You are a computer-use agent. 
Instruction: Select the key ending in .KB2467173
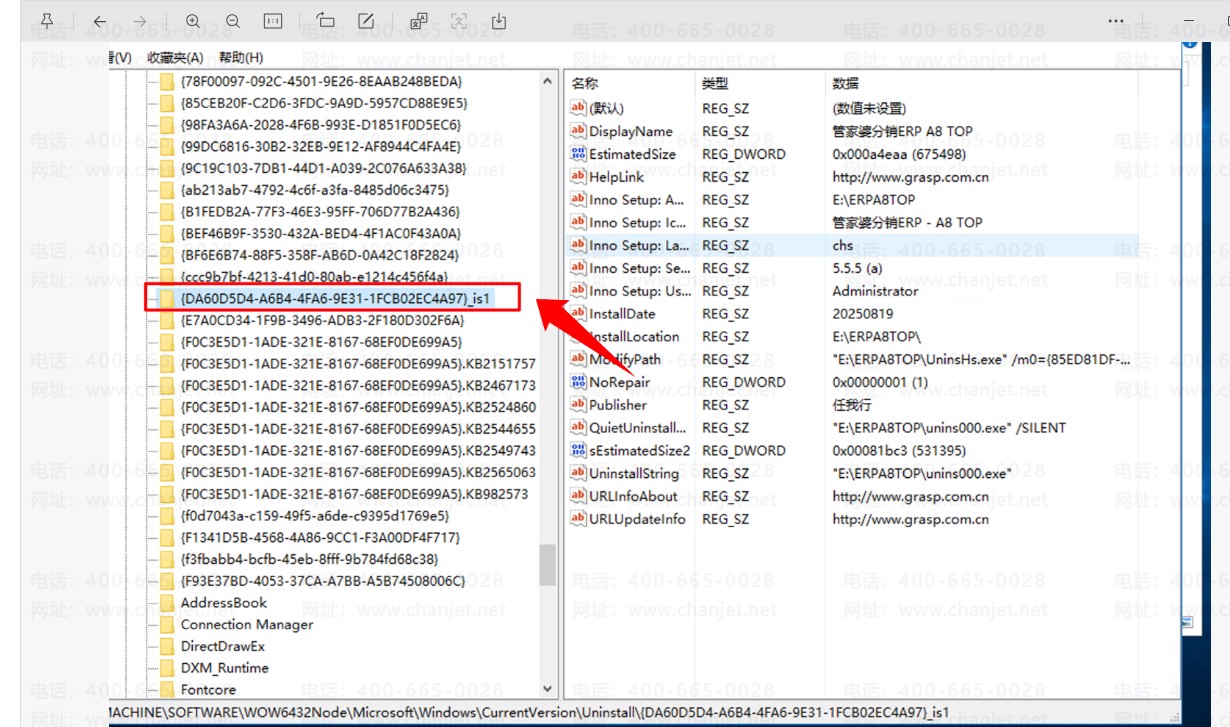coord(358,386)
